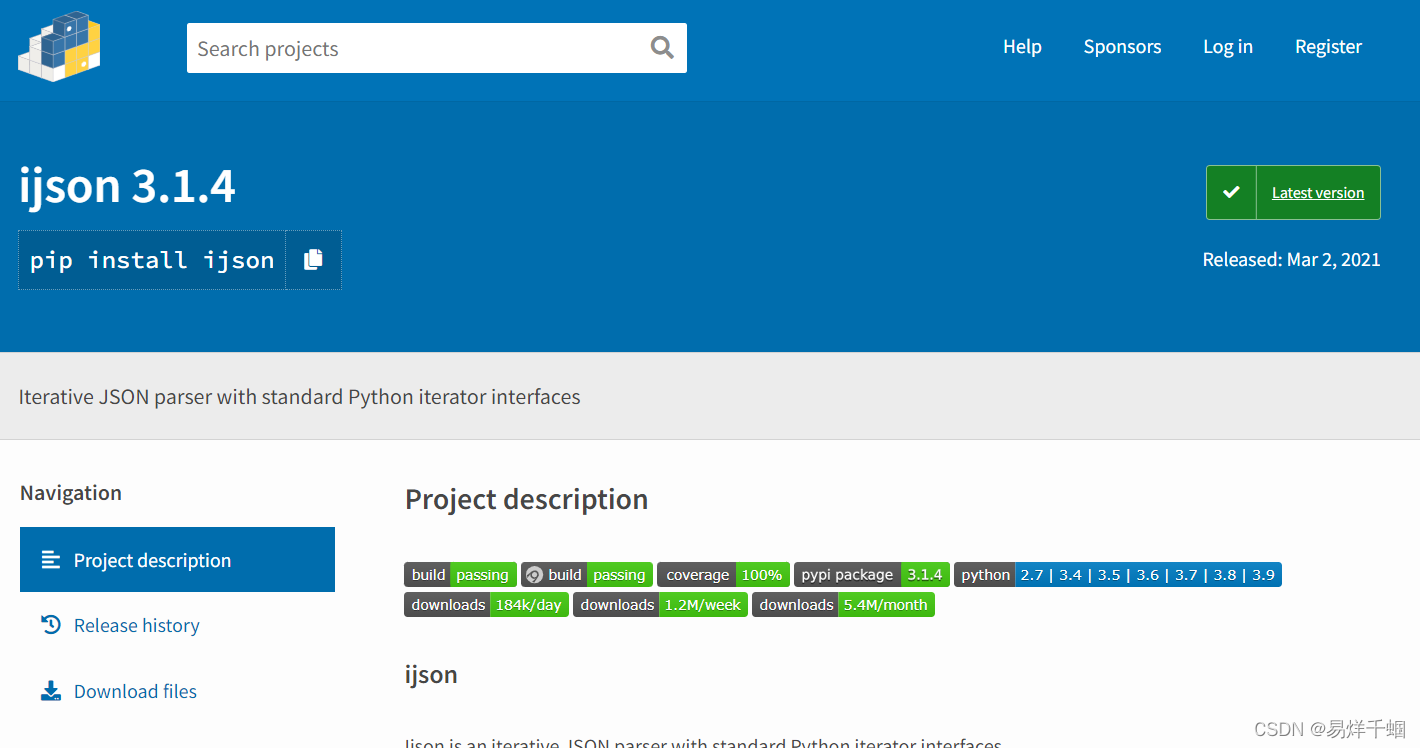The image size is (1420, 748).
Task: Click the PyPI logo to go home
Action: click(60, 46)
